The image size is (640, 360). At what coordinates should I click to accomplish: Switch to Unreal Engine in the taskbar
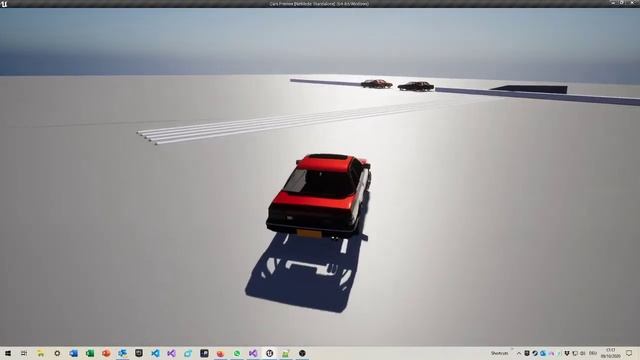[x=269, y=353]
